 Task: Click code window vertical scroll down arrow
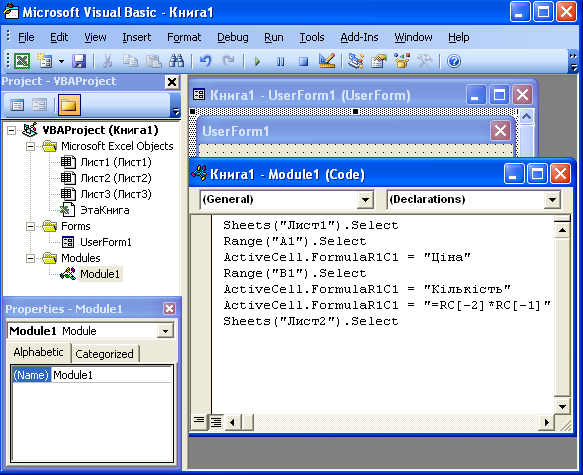click(x=562, y=406)
